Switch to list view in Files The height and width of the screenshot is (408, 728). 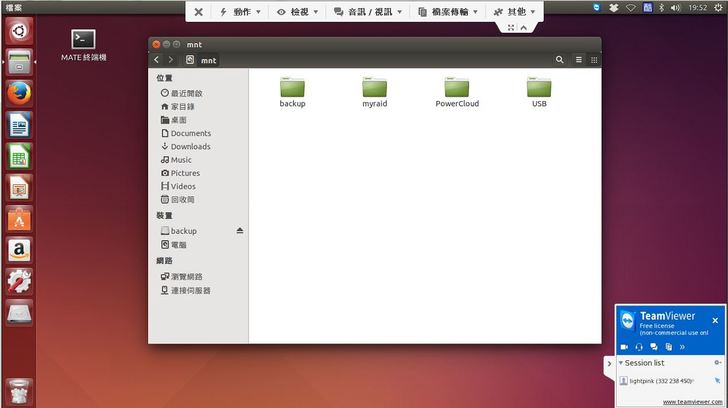coord(578,60)
